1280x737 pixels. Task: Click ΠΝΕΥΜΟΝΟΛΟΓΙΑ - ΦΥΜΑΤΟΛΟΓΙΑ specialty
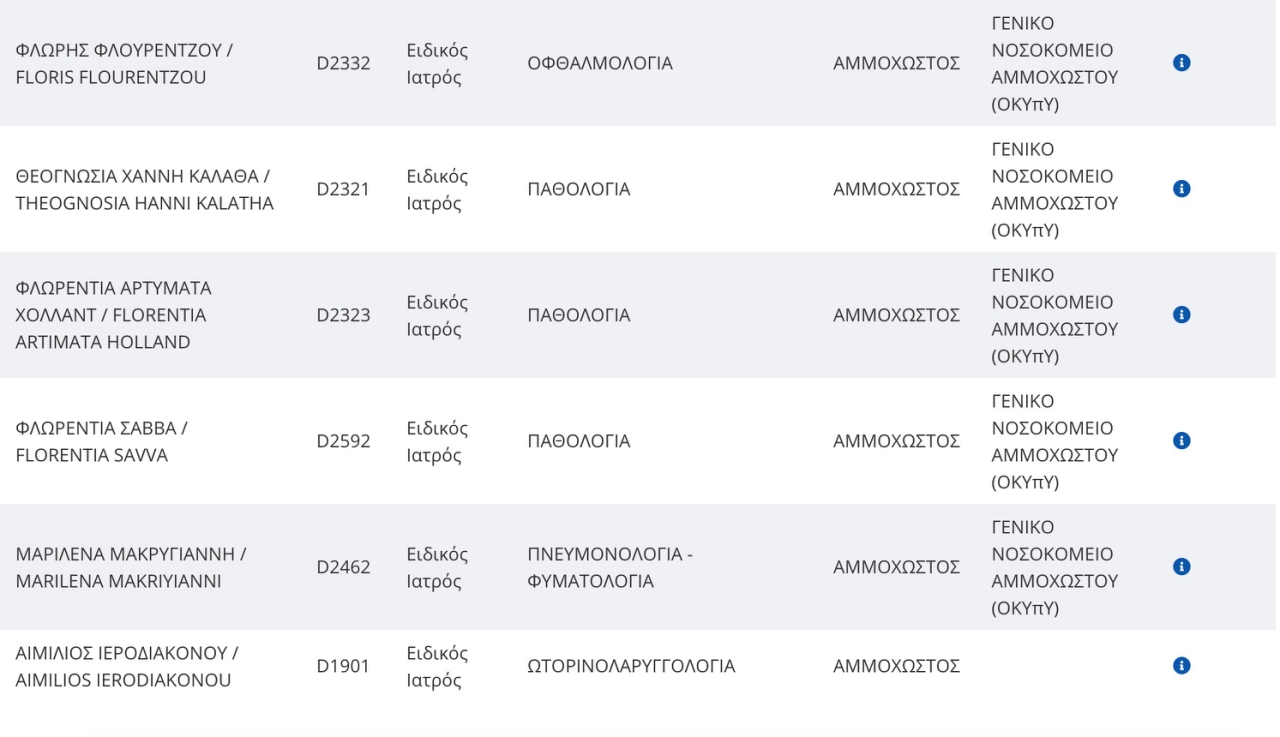pyautogui.click(x=610, y=567)
